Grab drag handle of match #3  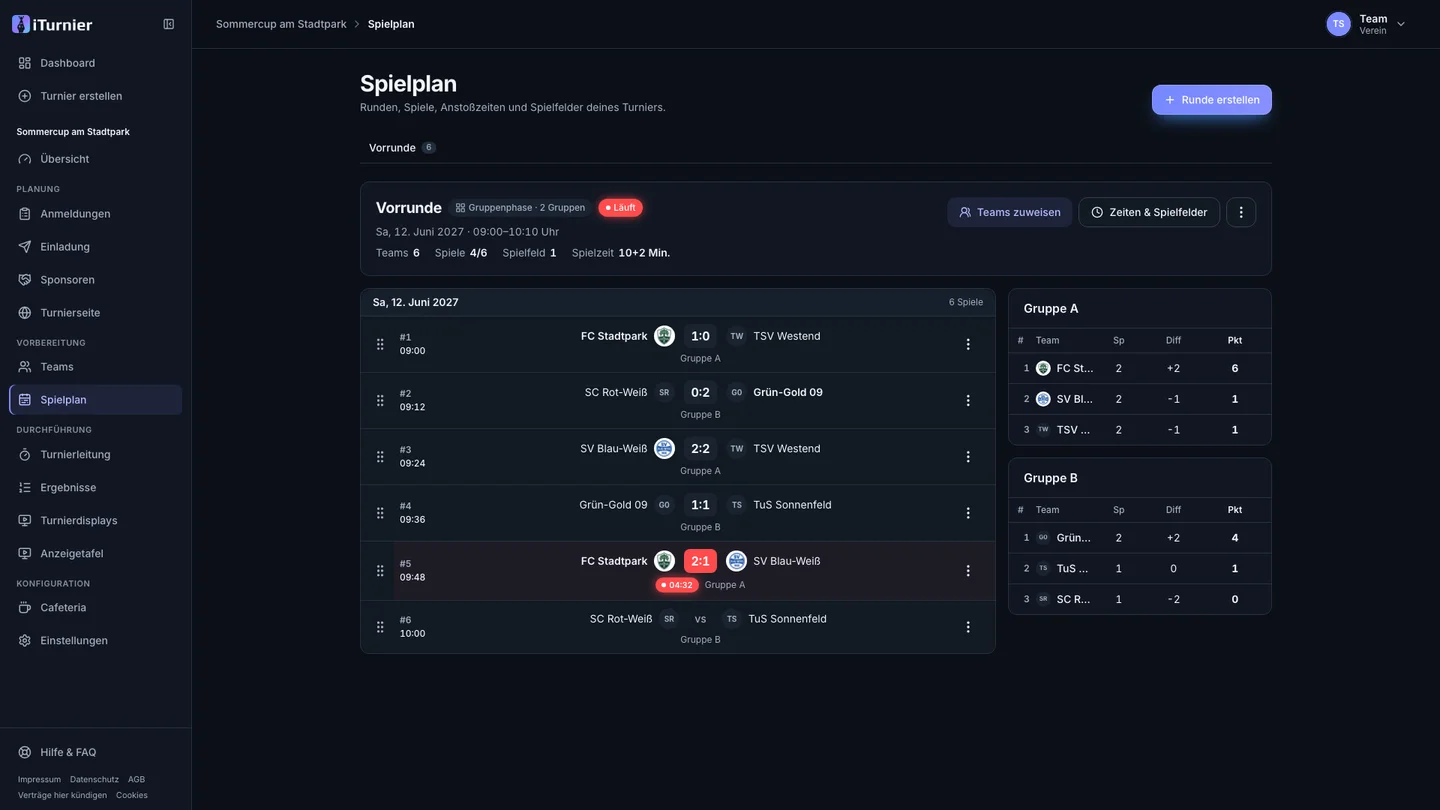380,457
